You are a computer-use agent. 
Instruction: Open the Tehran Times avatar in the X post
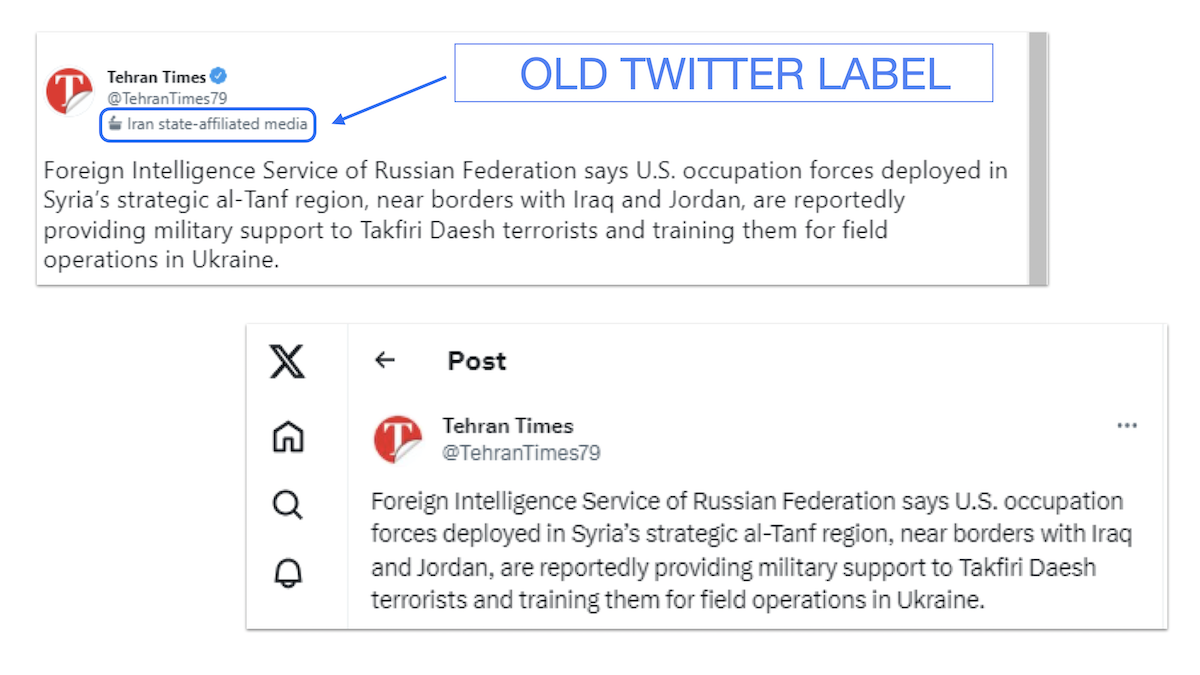click(x=397, y=437)
